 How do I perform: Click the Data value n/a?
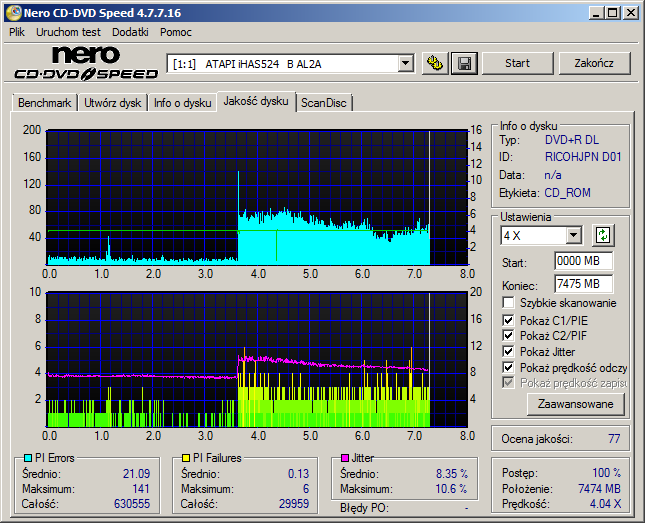pos(553,175)
